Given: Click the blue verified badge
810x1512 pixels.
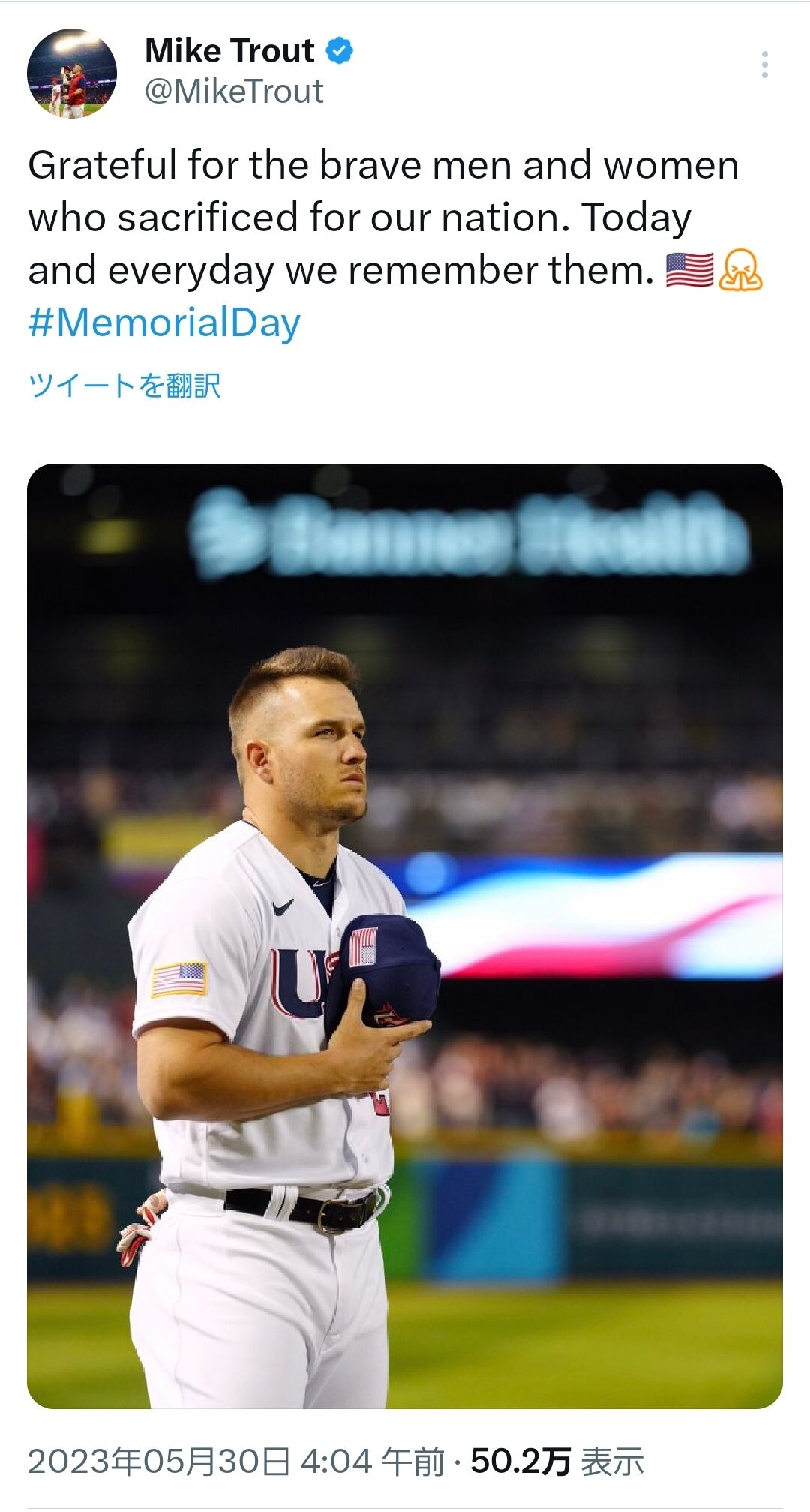Looking at the screenshot, I should tap(339, 51).
